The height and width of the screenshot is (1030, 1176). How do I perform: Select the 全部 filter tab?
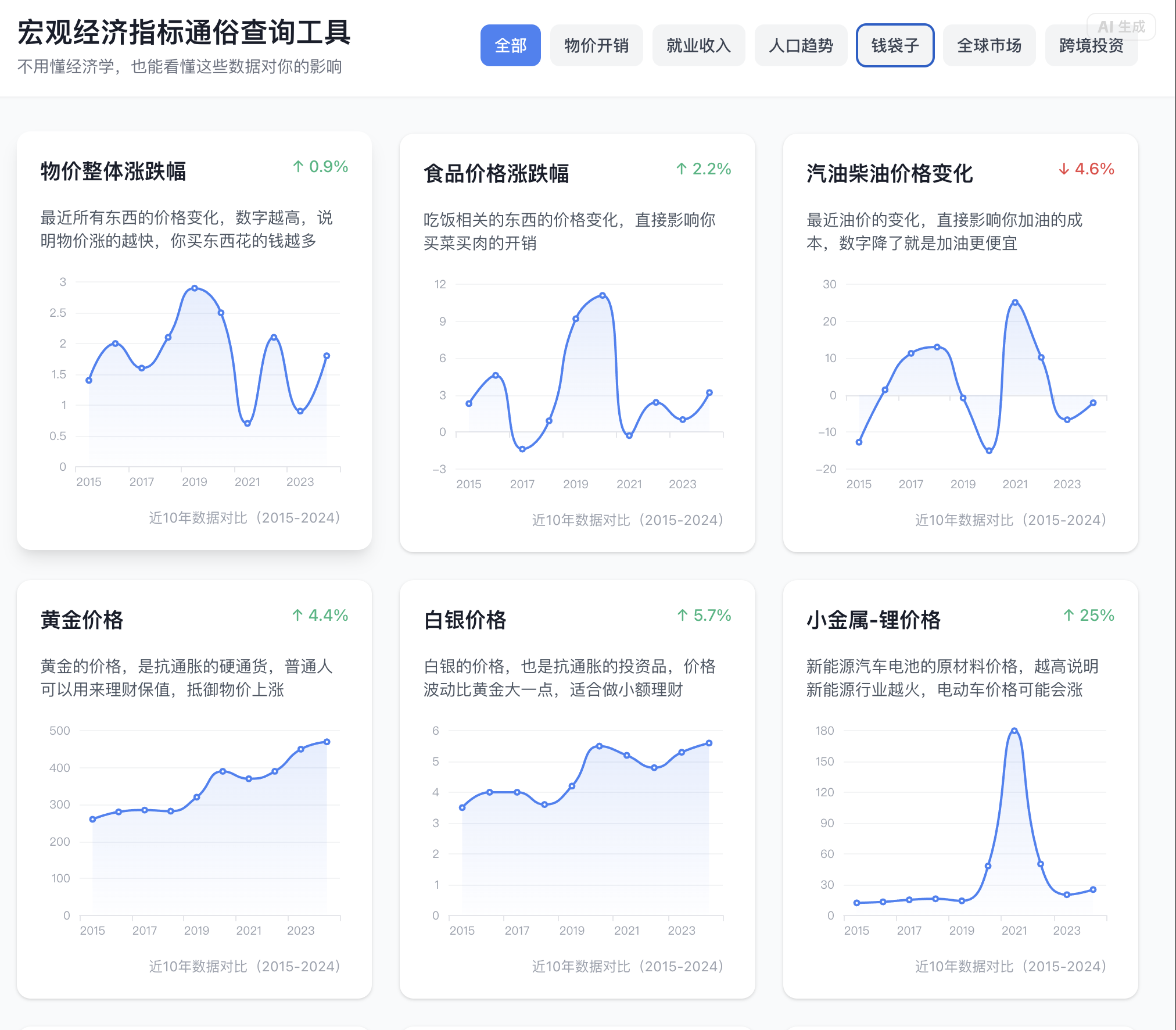pyautogui.click(x=510, y=45)
